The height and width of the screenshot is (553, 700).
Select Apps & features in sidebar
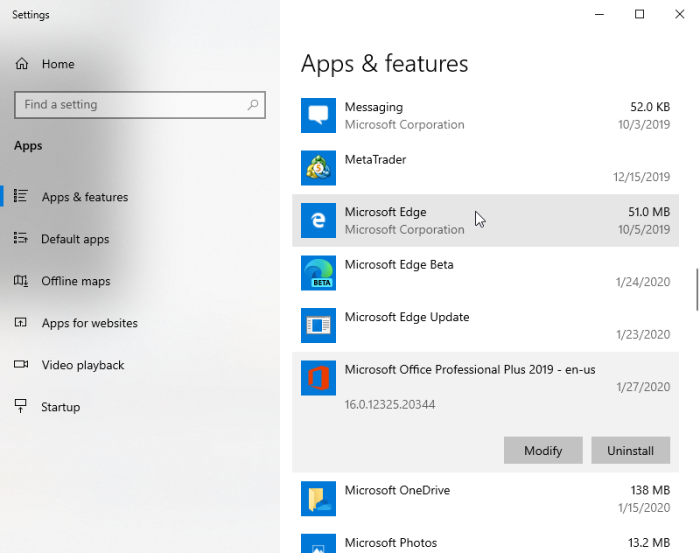pos(84,197)
